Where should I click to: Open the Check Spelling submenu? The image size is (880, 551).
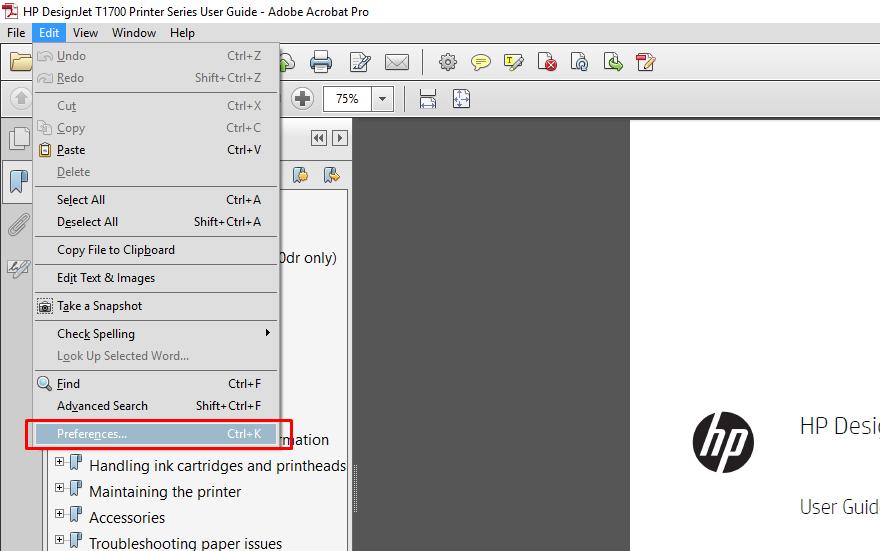coord(157,334)
